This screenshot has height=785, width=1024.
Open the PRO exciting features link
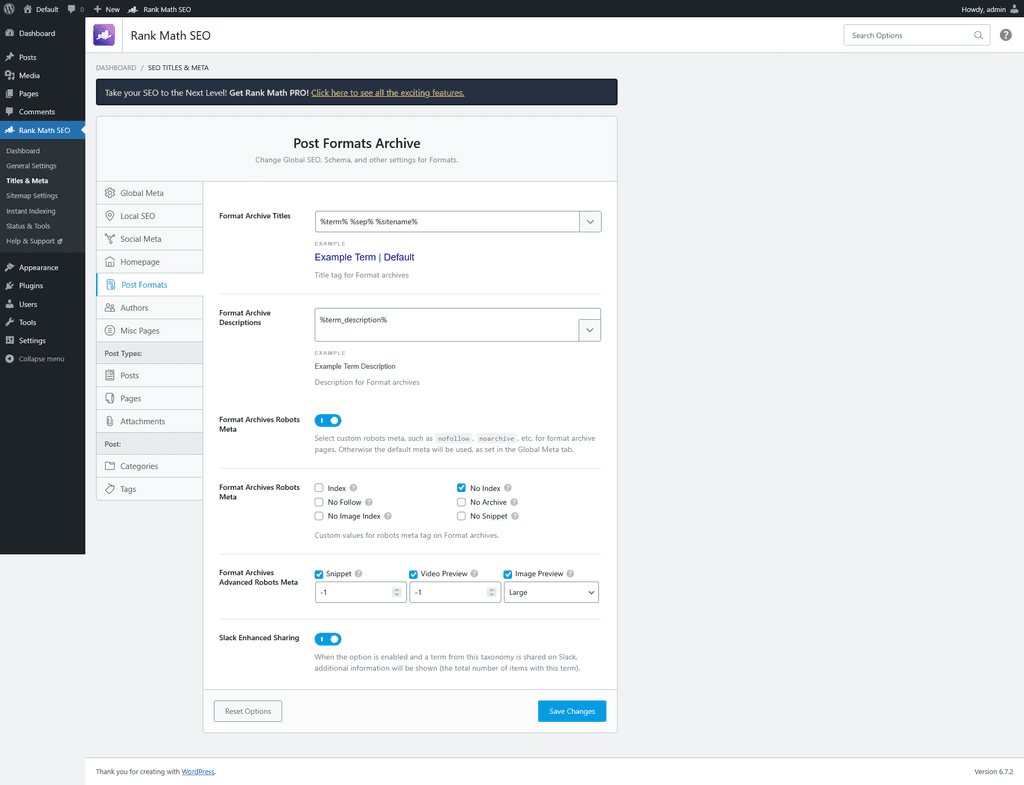387,93
